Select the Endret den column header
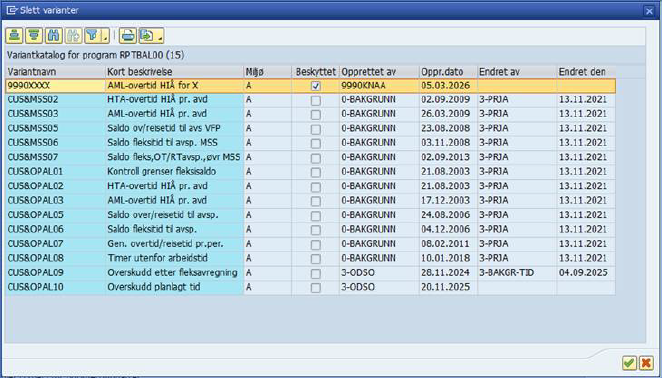The image size is (662, 378). coord(586,72)
